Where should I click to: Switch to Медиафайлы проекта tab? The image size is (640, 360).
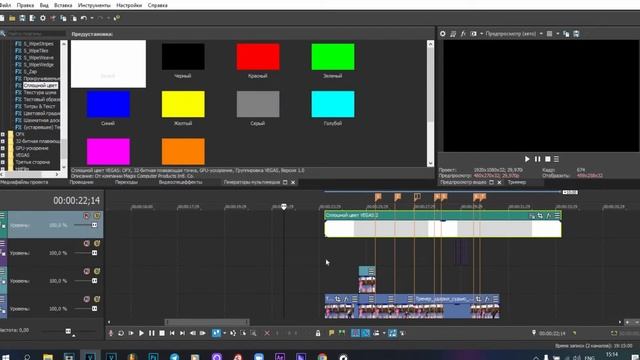(x=24, y=182)
